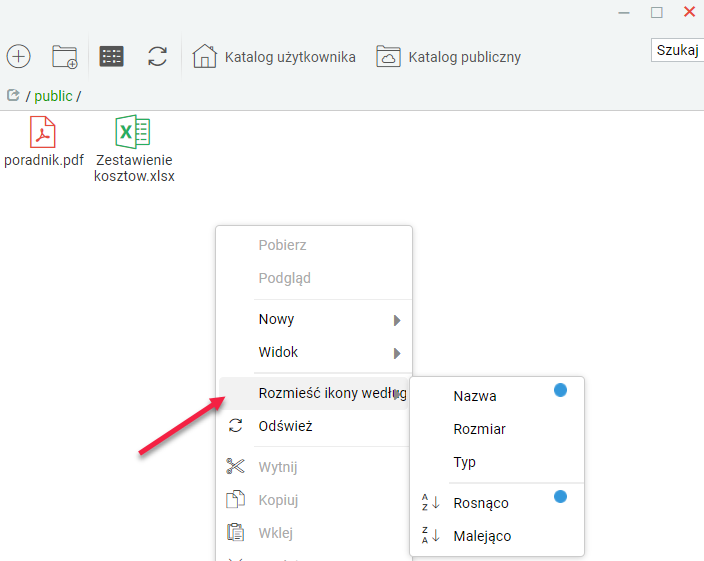This screenshot has height=561, width=704.
Task: Switch view mode with grid icon
Action: (111, 57)
